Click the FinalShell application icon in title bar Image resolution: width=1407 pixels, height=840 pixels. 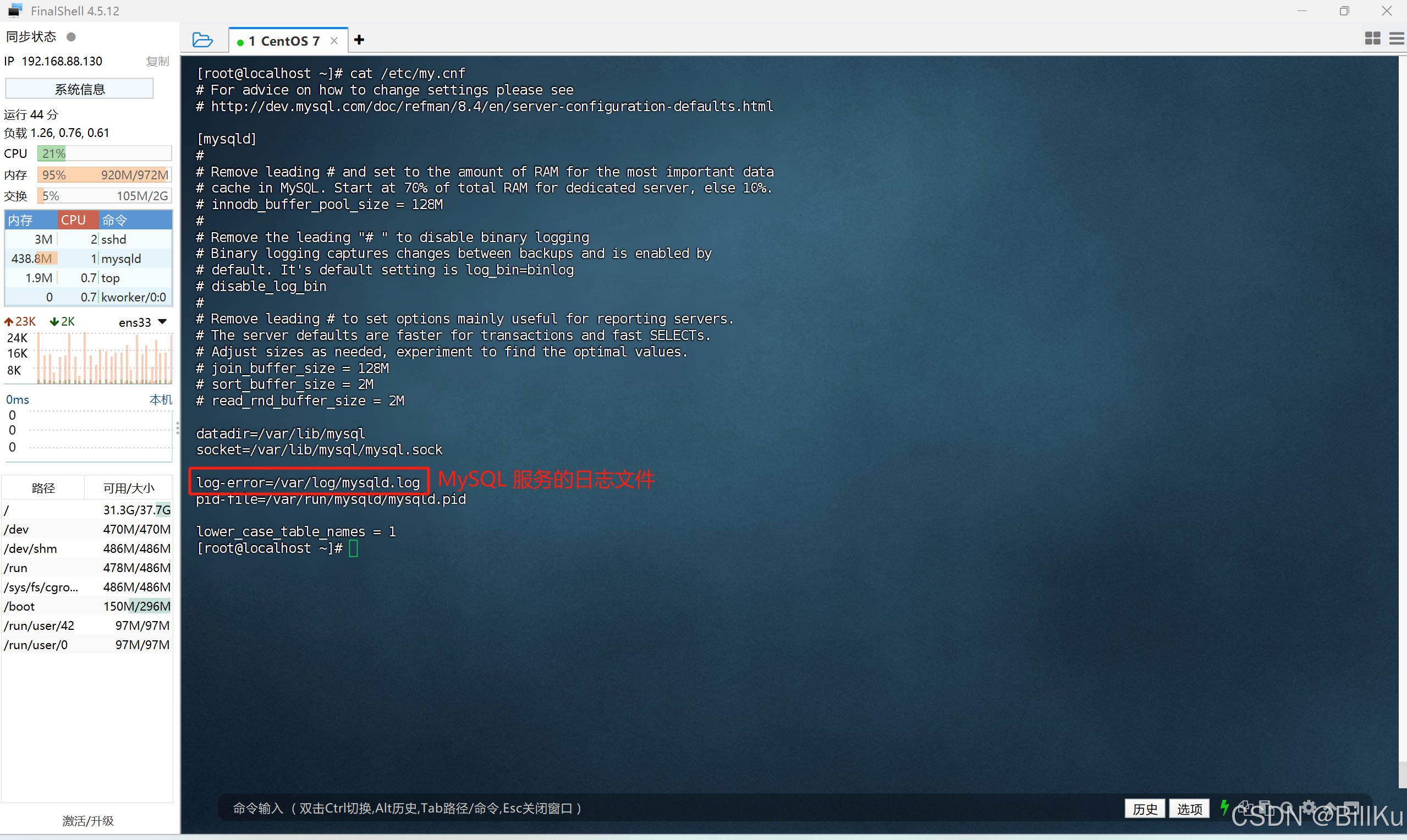click(x=15, y=11)
